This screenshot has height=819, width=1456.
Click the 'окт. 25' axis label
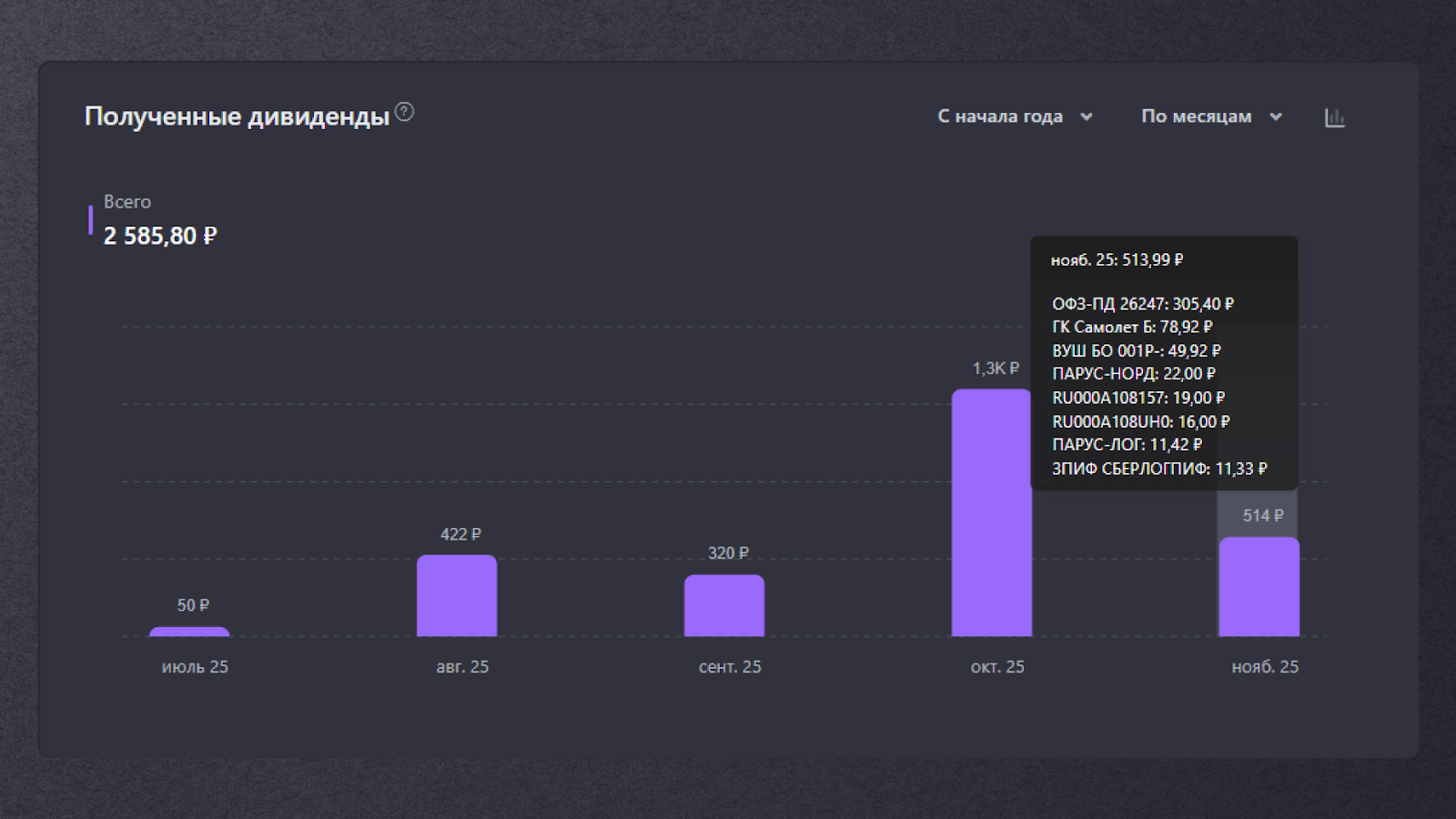(x=997, y=667)
